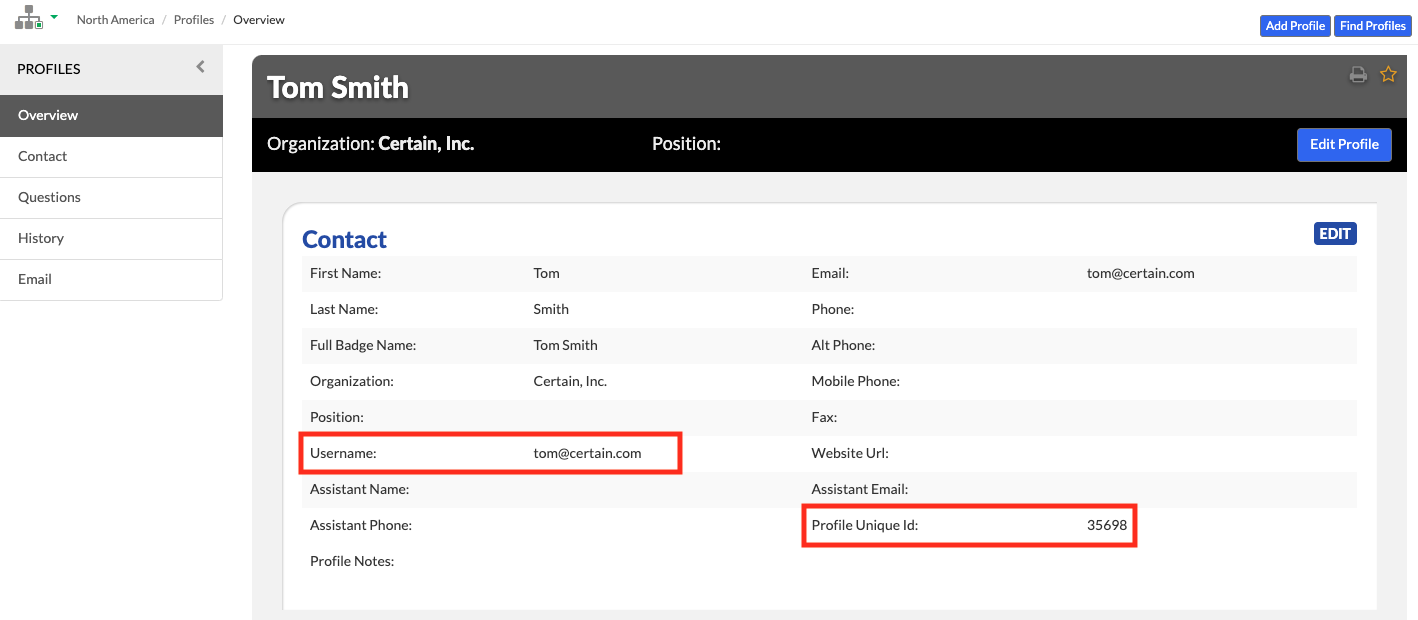Click Profile Unique Id value 35698
Screen dimensions: 1418x620
click(x=1107, y=525)
